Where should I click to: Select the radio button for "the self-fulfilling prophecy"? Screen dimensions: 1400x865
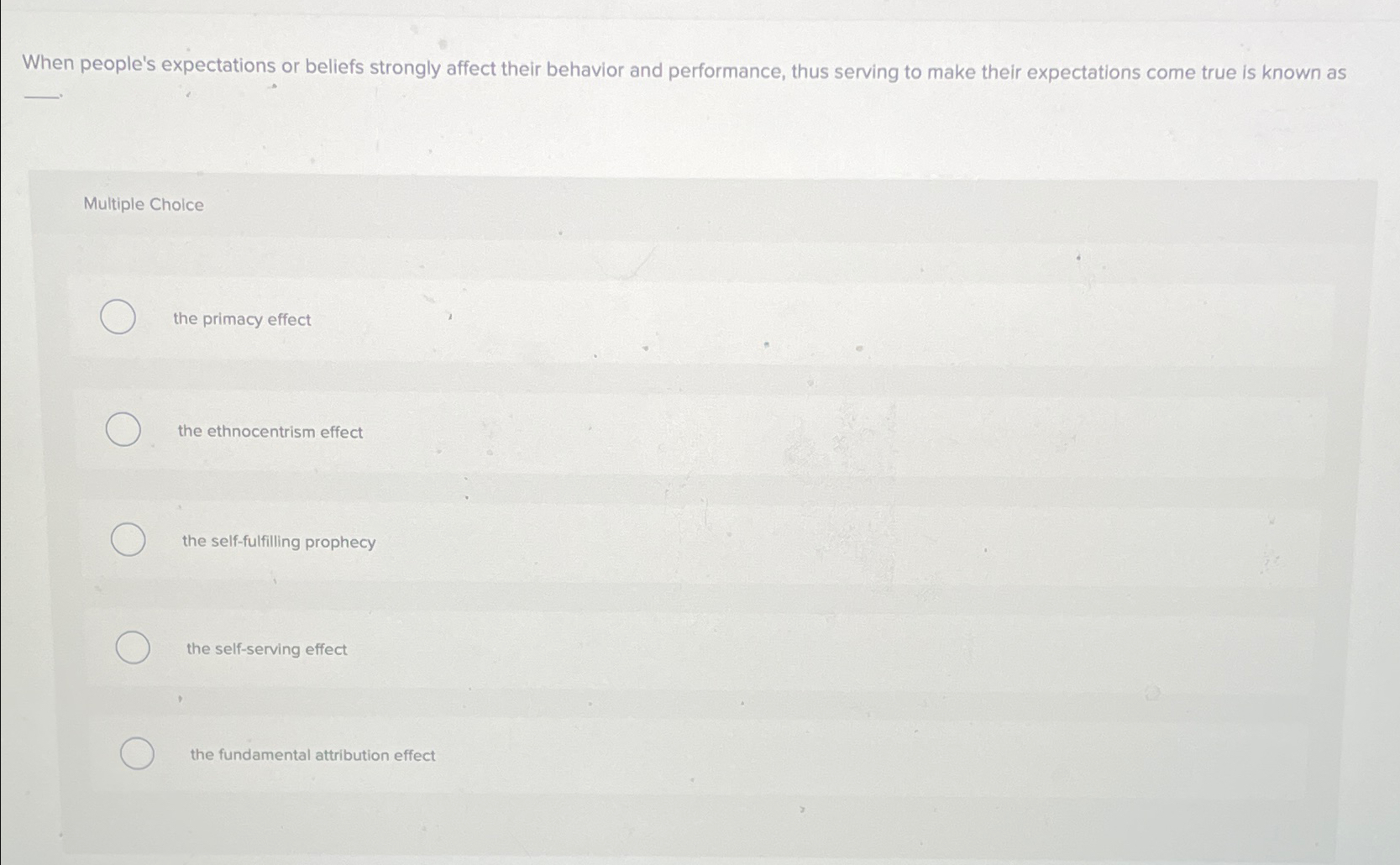(128, 539)
